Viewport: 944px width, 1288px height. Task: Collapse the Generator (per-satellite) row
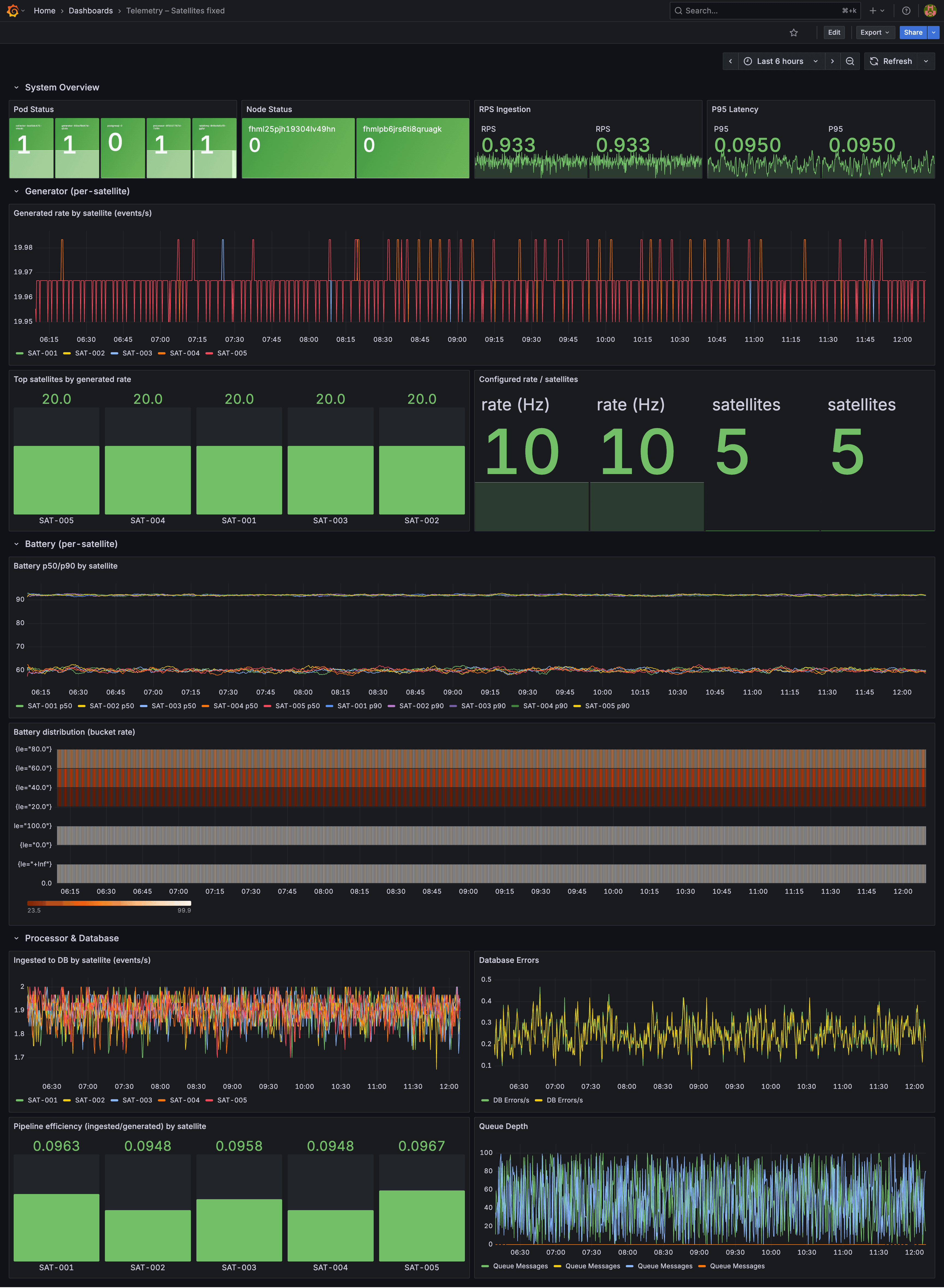pyautogui.click(x=17, y=192)
